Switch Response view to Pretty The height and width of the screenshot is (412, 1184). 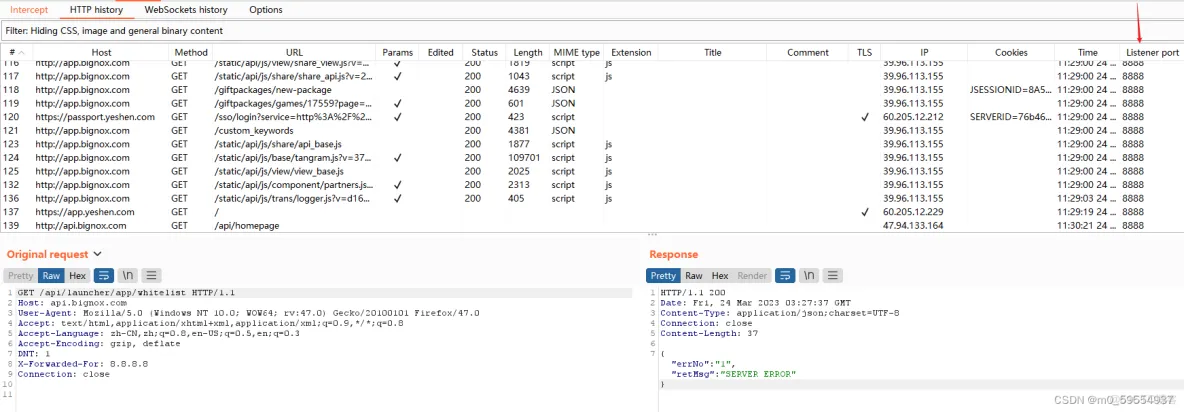tap(663, 275)
